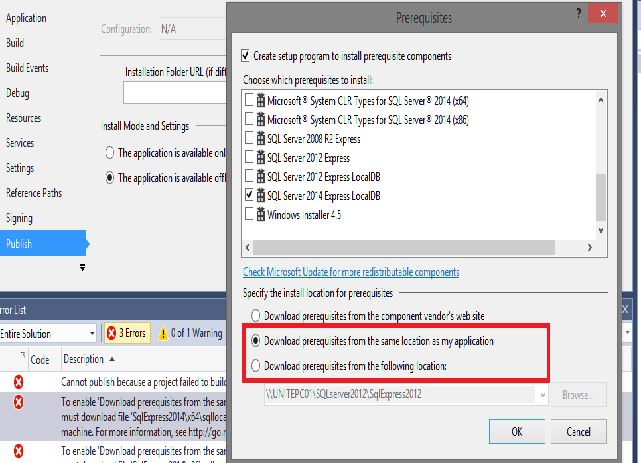Select 'application is available online only' radio
This screenshot has width=641, height=463.
[x=110, y=153]
